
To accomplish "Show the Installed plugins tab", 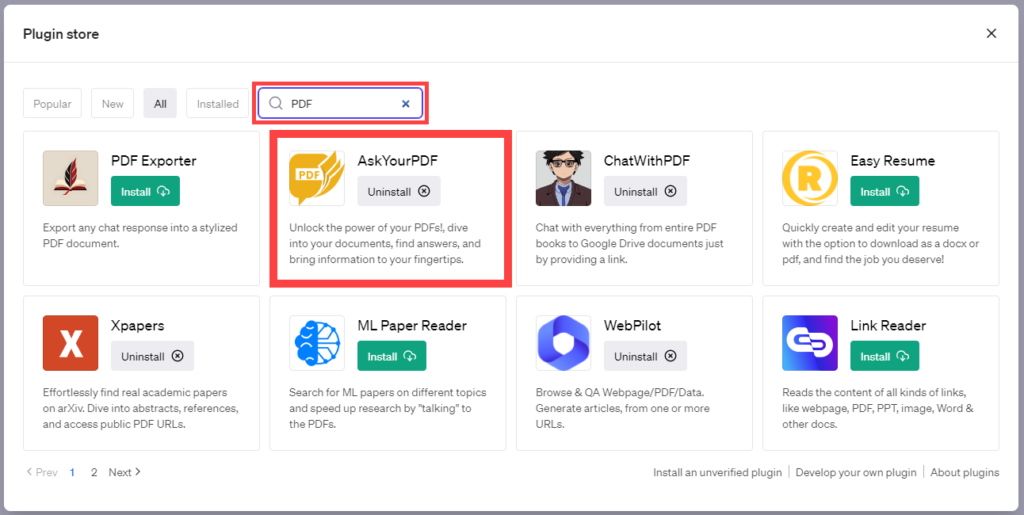I will [217, 104].
